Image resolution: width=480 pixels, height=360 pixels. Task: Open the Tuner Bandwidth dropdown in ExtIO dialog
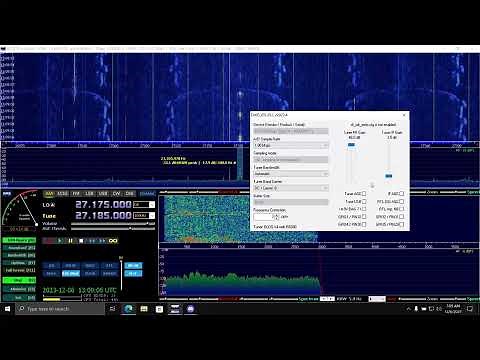coord(291,174)
